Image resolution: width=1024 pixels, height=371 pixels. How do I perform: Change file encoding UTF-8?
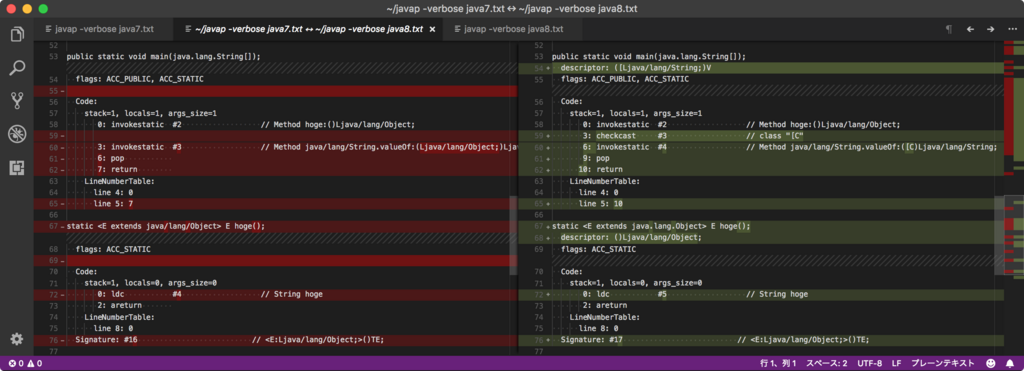870,363
